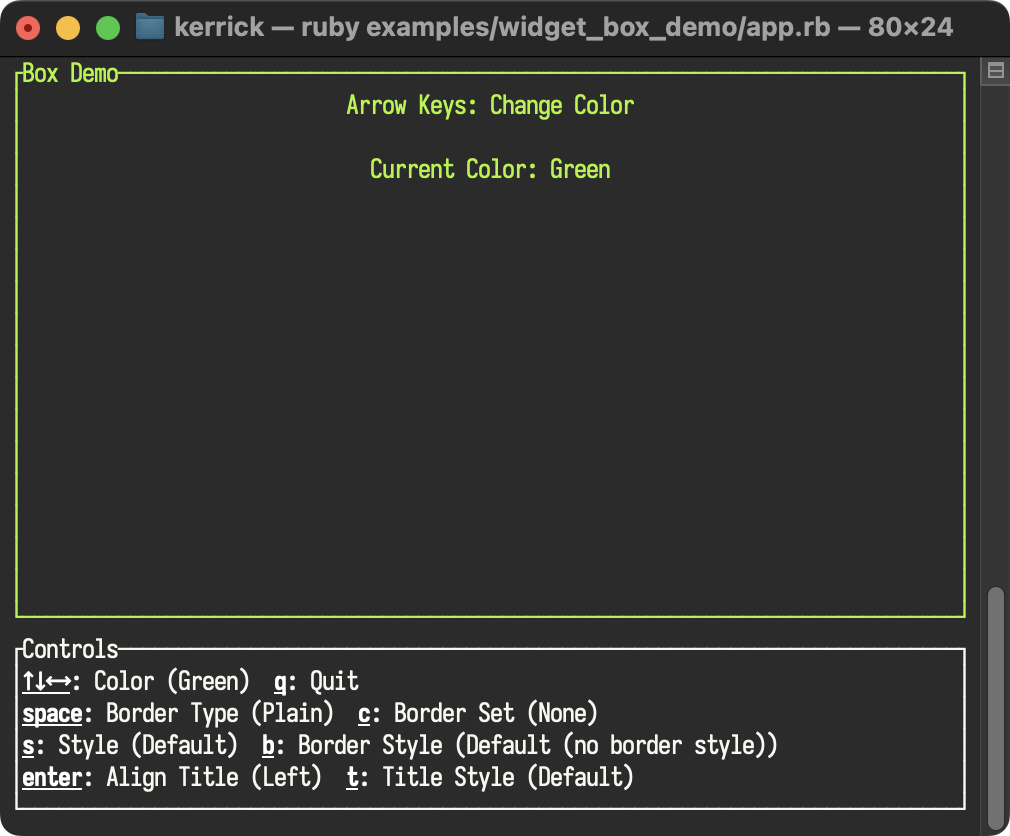Click the folder proxy icon in title bar
Image resolution: width=1010 pixels, height=836 pixels.
point(149,28)
